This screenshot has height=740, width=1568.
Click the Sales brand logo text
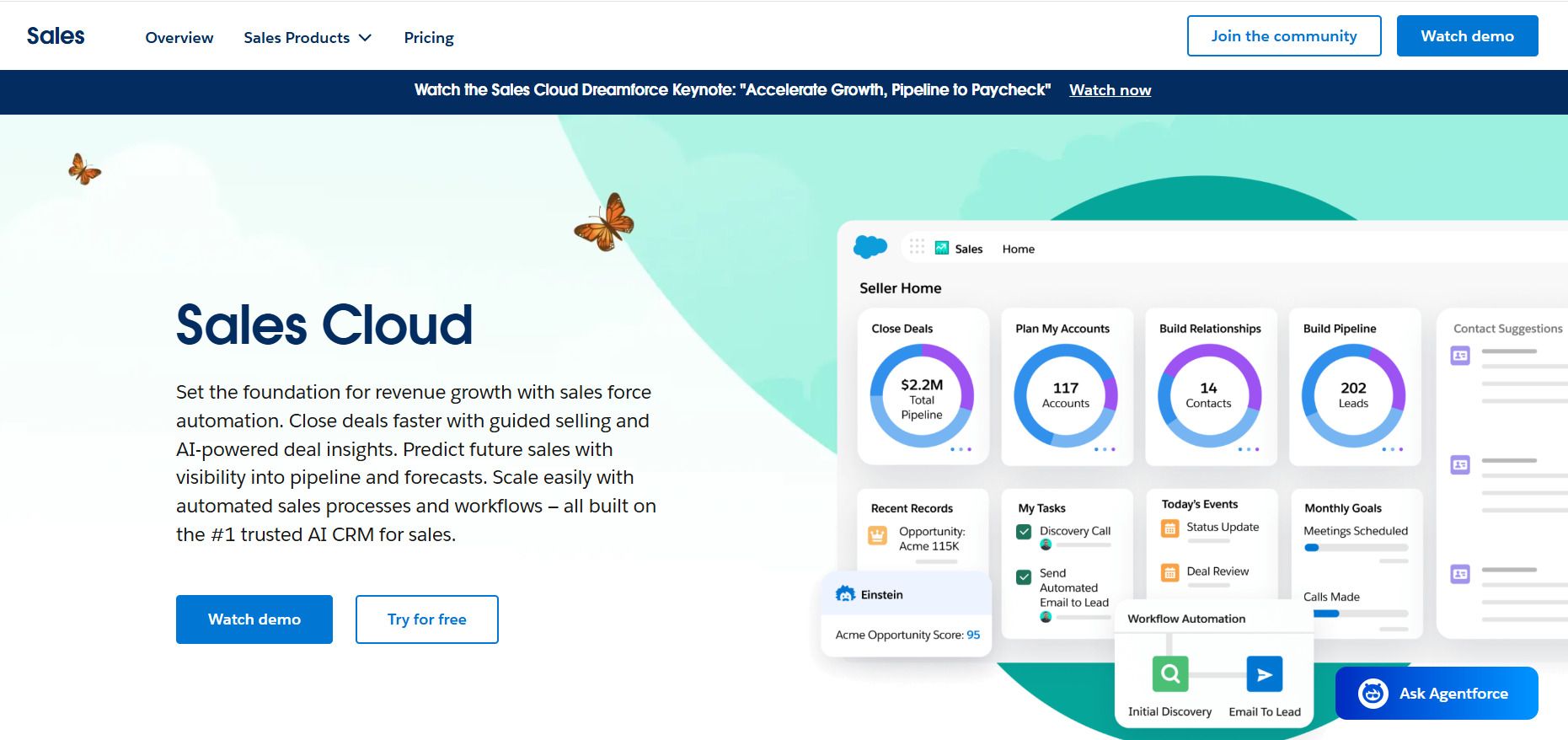(56, 36)
